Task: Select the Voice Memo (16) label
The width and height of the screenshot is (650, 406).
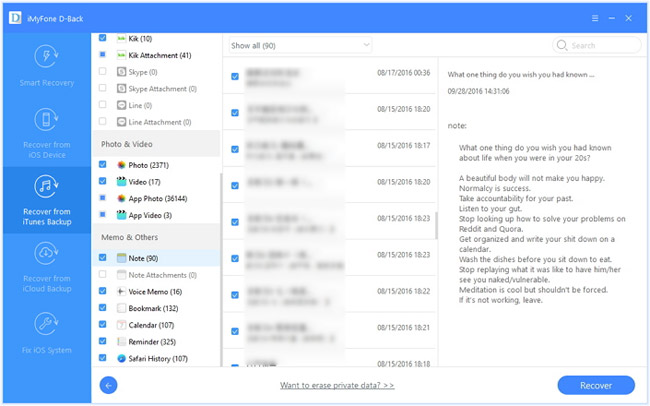Action: [x=155, y=292]
